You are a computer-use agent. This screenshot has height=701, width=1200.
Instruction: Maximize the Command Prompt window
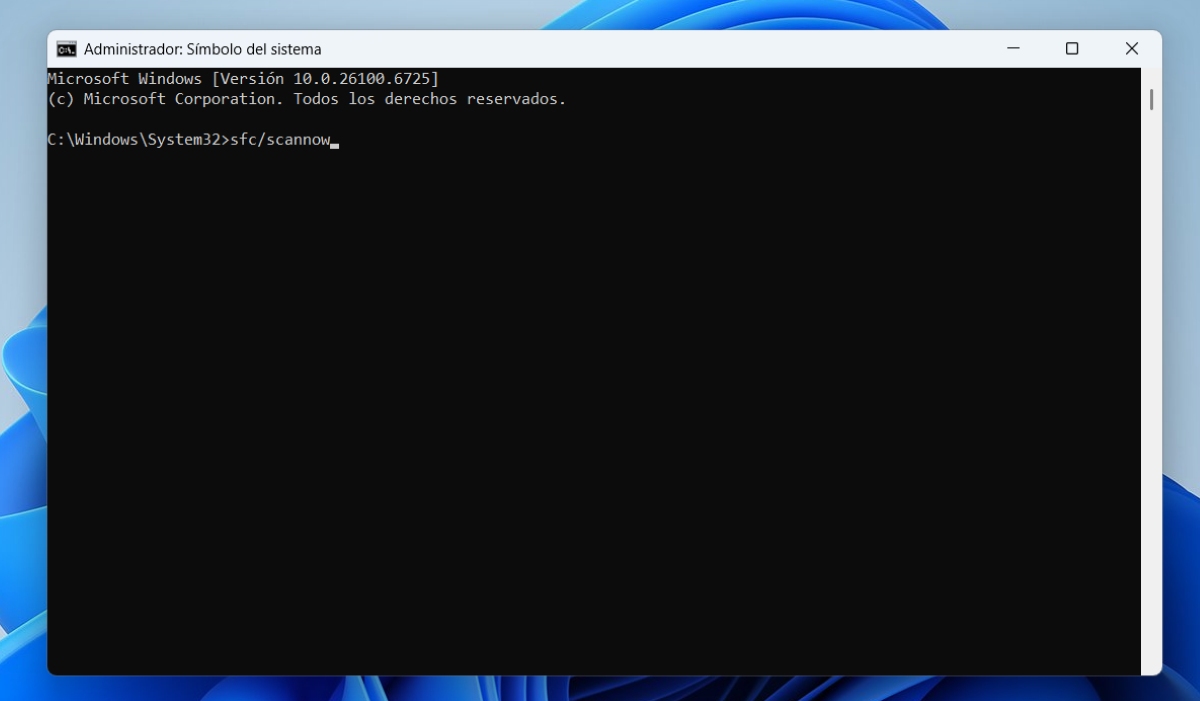click(x=1072, y=49)
